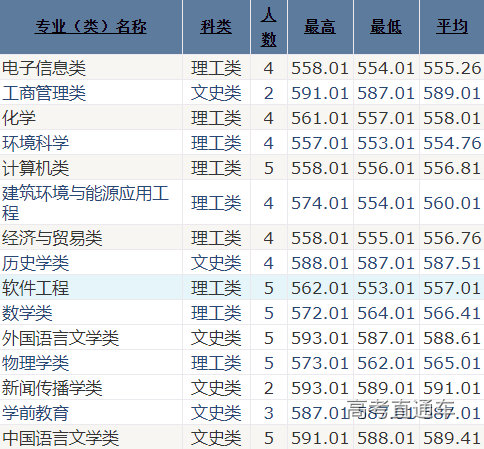Image resolution: width=484 pixels, height=449 pixels.
Task: Select the 学前教育 major name
Action: (x=36, y=413)
